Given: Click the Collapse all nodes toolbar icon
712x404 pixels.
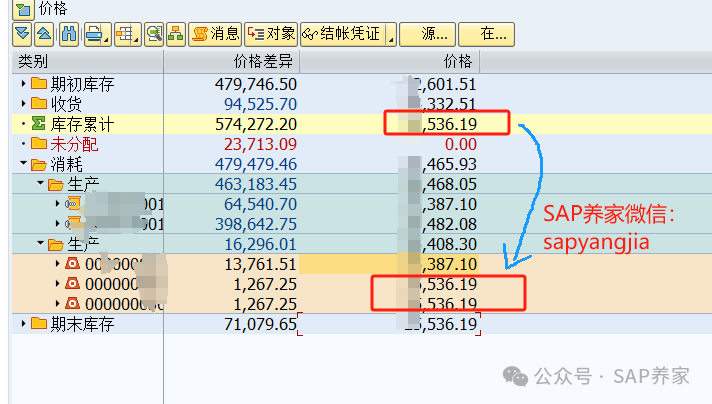Looking at the screenshot, I should (43, 34).
